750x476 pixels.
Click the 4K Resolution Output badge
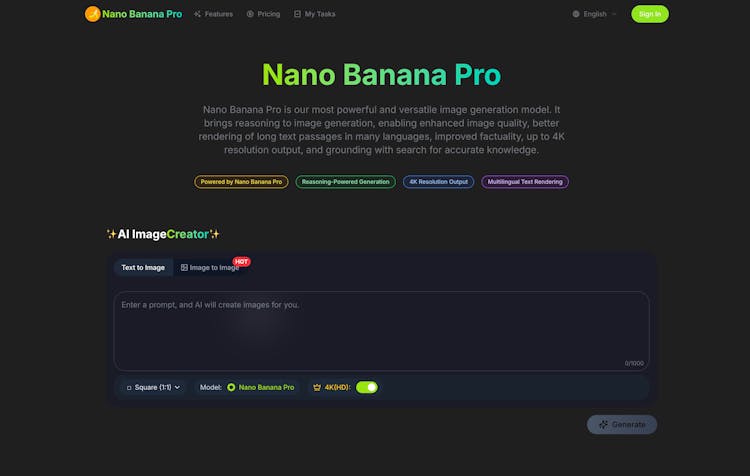coord(438,182)
